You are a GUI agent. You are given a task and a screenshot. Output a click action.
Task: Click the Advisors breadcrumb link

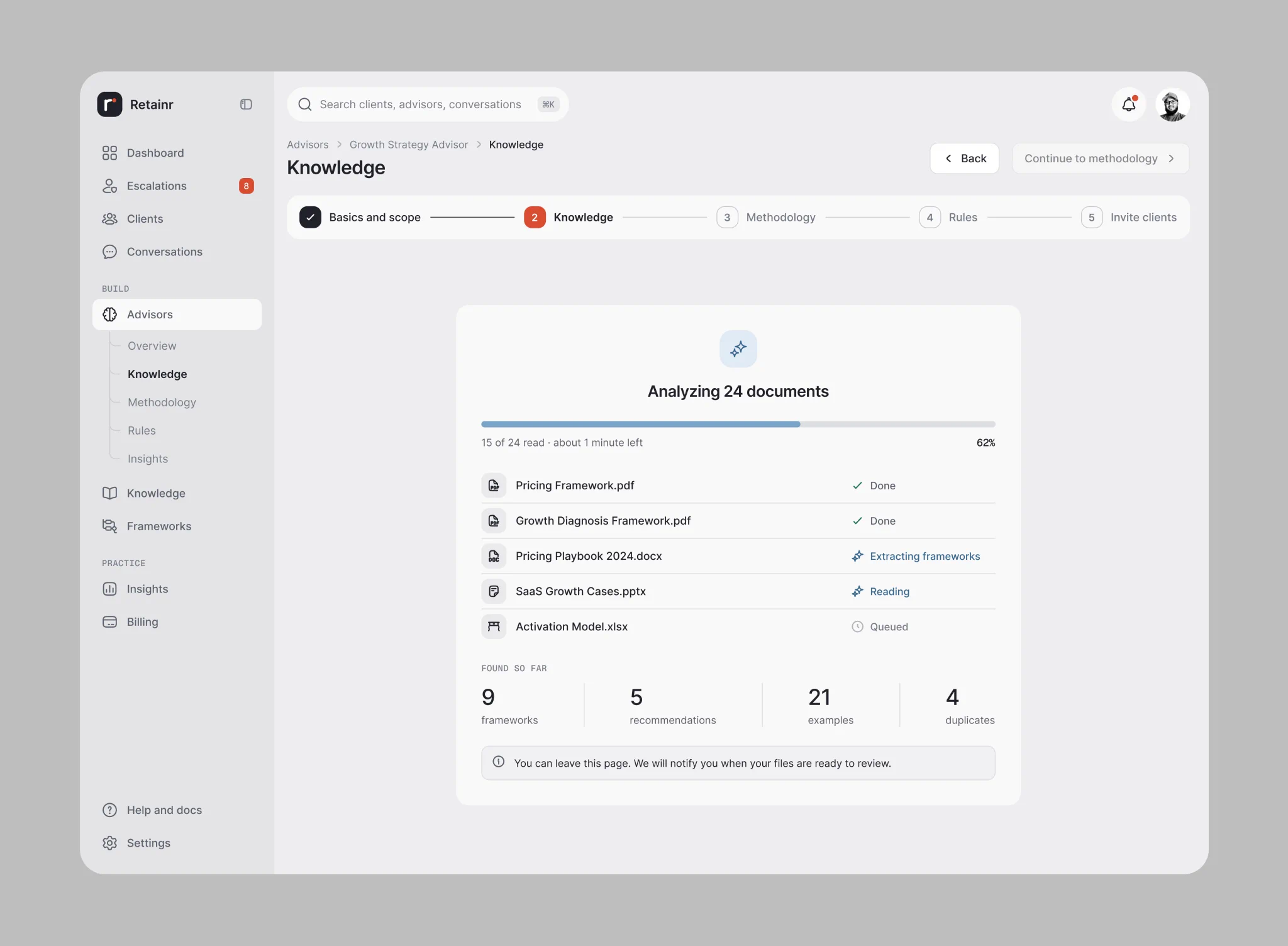pos(308,145)
